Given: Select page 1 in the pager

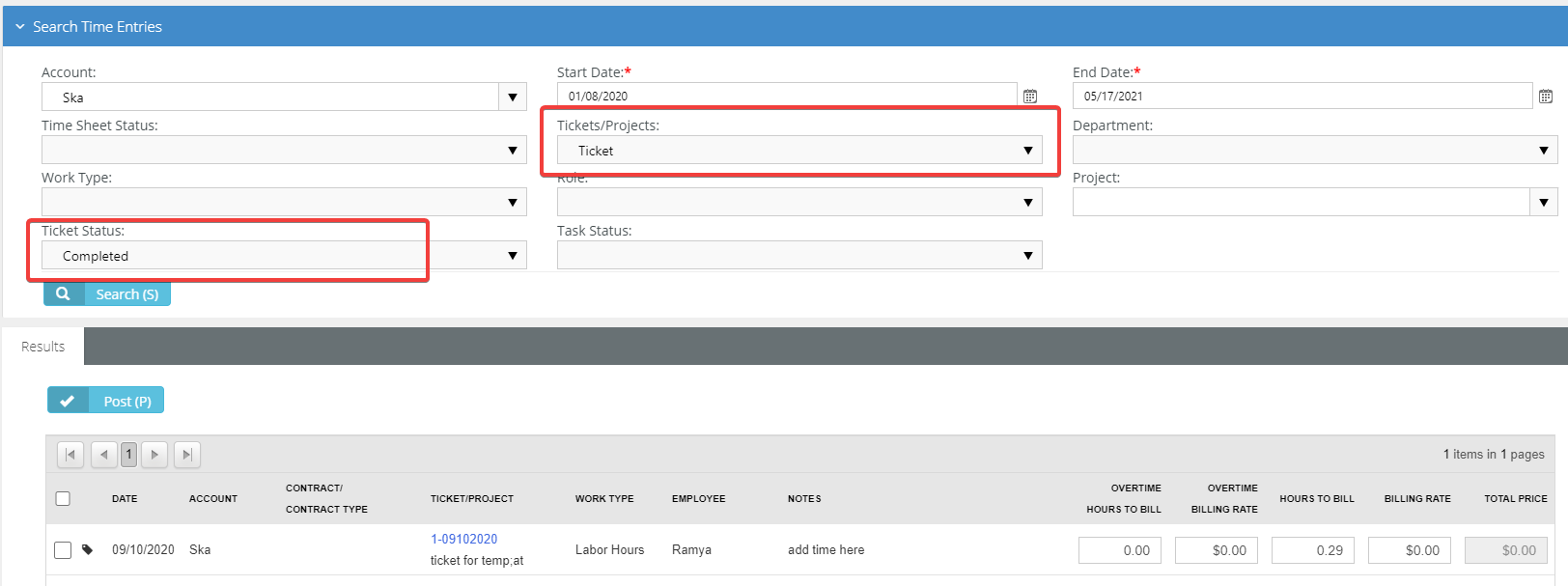Looking at the screenshot, I should tap(128, 455).
